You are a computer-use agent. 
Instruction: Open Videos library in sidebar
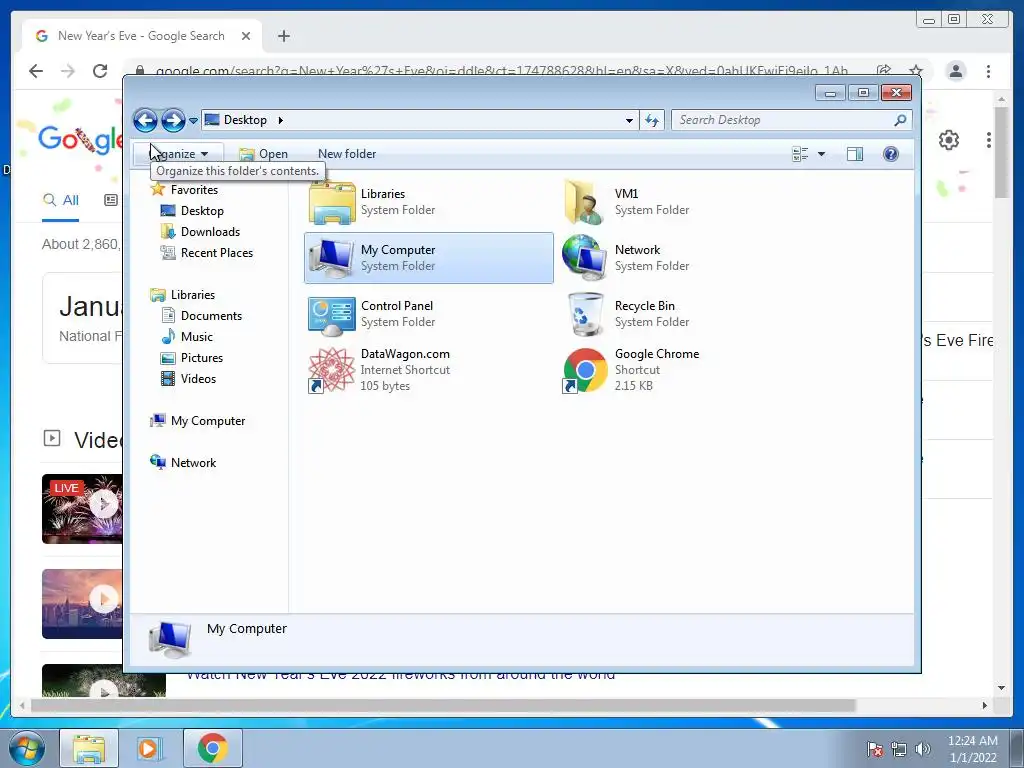coord(198,379)
